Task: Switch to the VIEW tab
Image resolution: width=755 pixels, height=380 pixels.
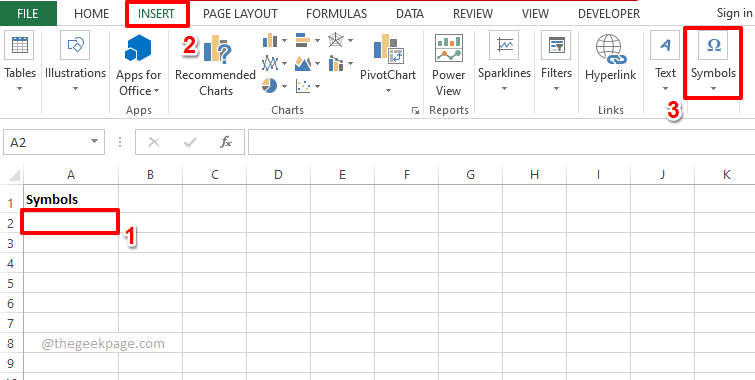Action: (x=535, y=14)
